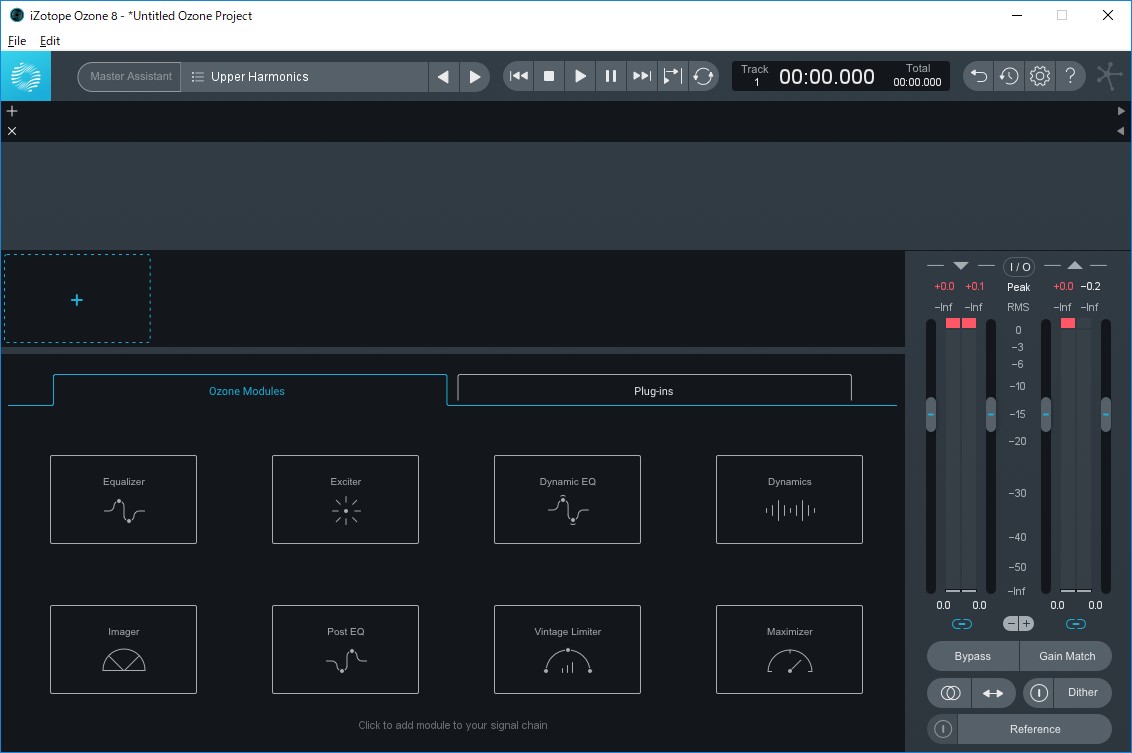Click the input left gain slider handle
The image size is (1132, 753).
(x=931, y=414)
